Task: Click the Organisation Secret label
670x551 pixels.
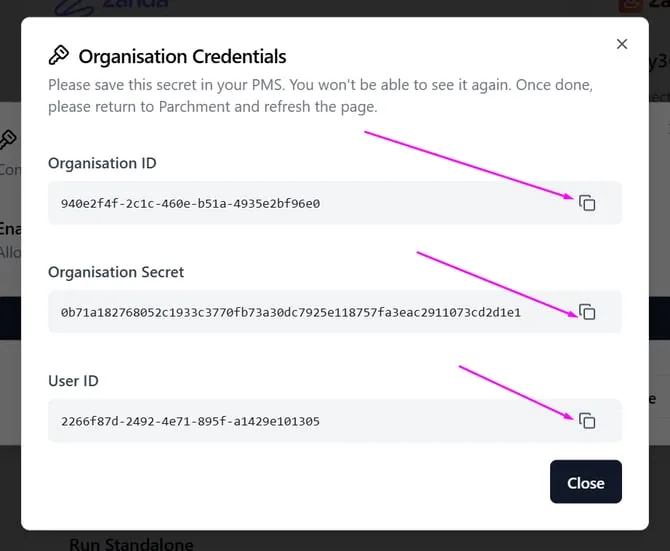Action: tap(116, 272)
